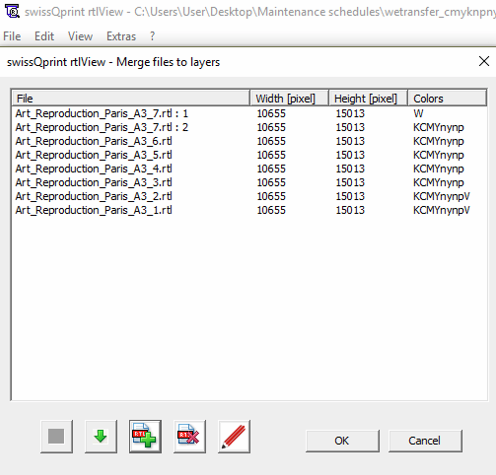Click the Cancel button
This screenshot has width=496, height=475.
tap(425, 441)
